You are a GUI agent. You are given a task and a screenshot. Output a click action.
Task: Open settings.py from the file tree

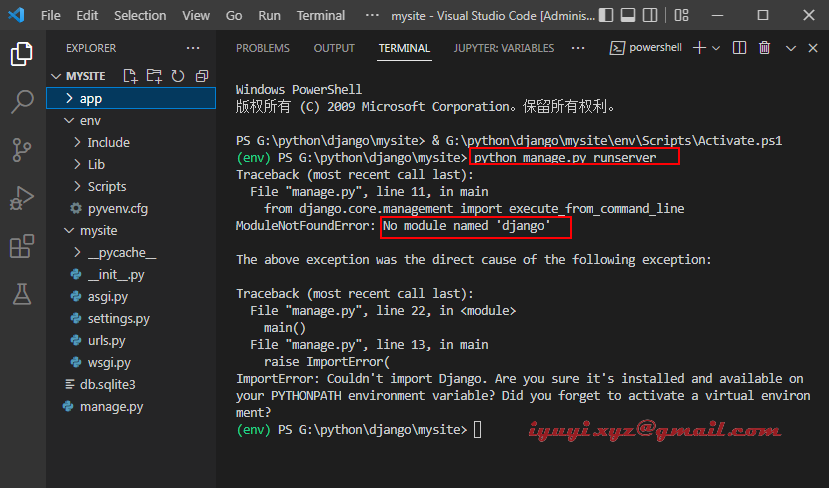118,318
